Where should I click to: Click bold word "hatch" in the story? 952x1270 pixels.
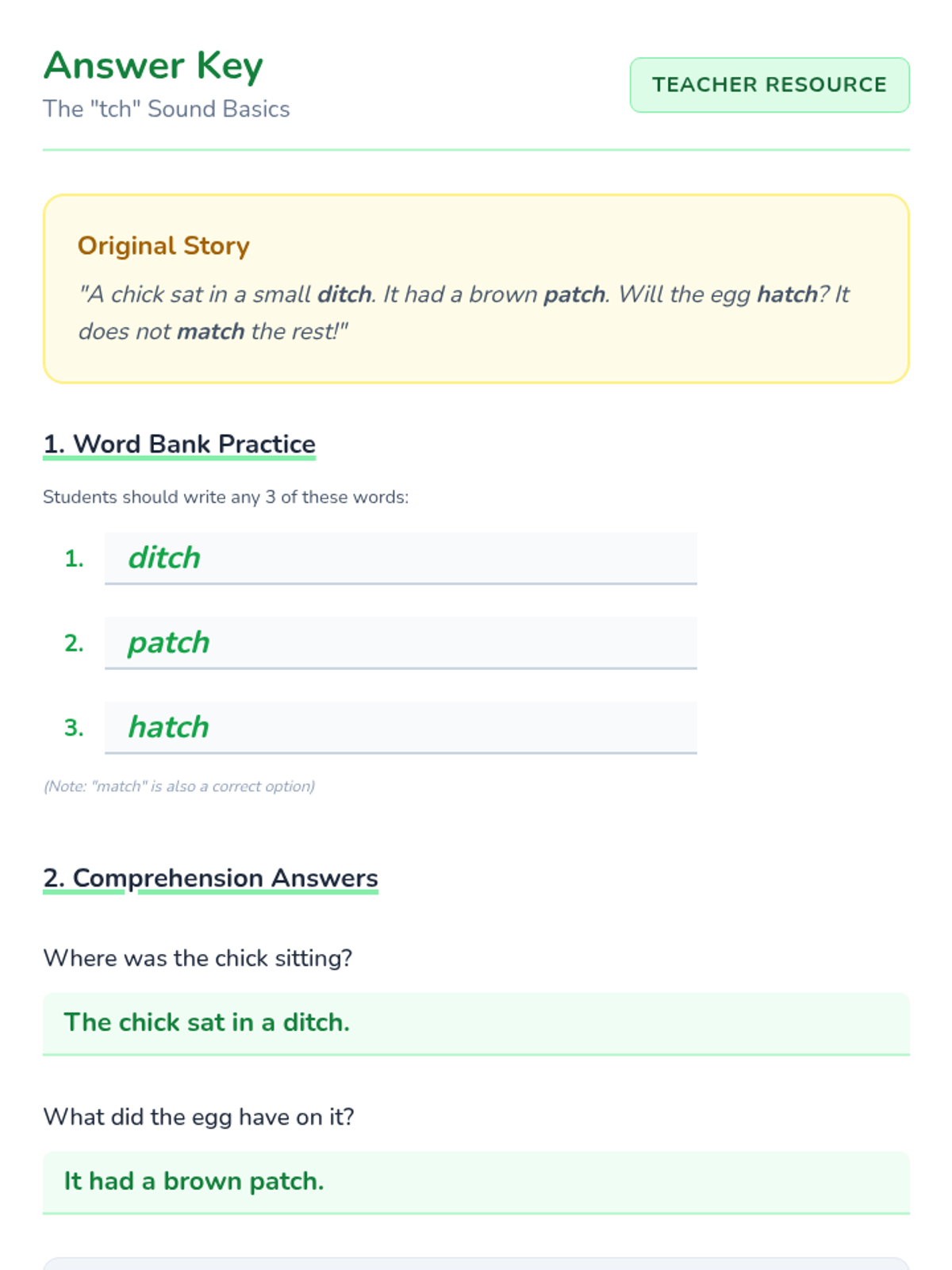tap(787, 294)
